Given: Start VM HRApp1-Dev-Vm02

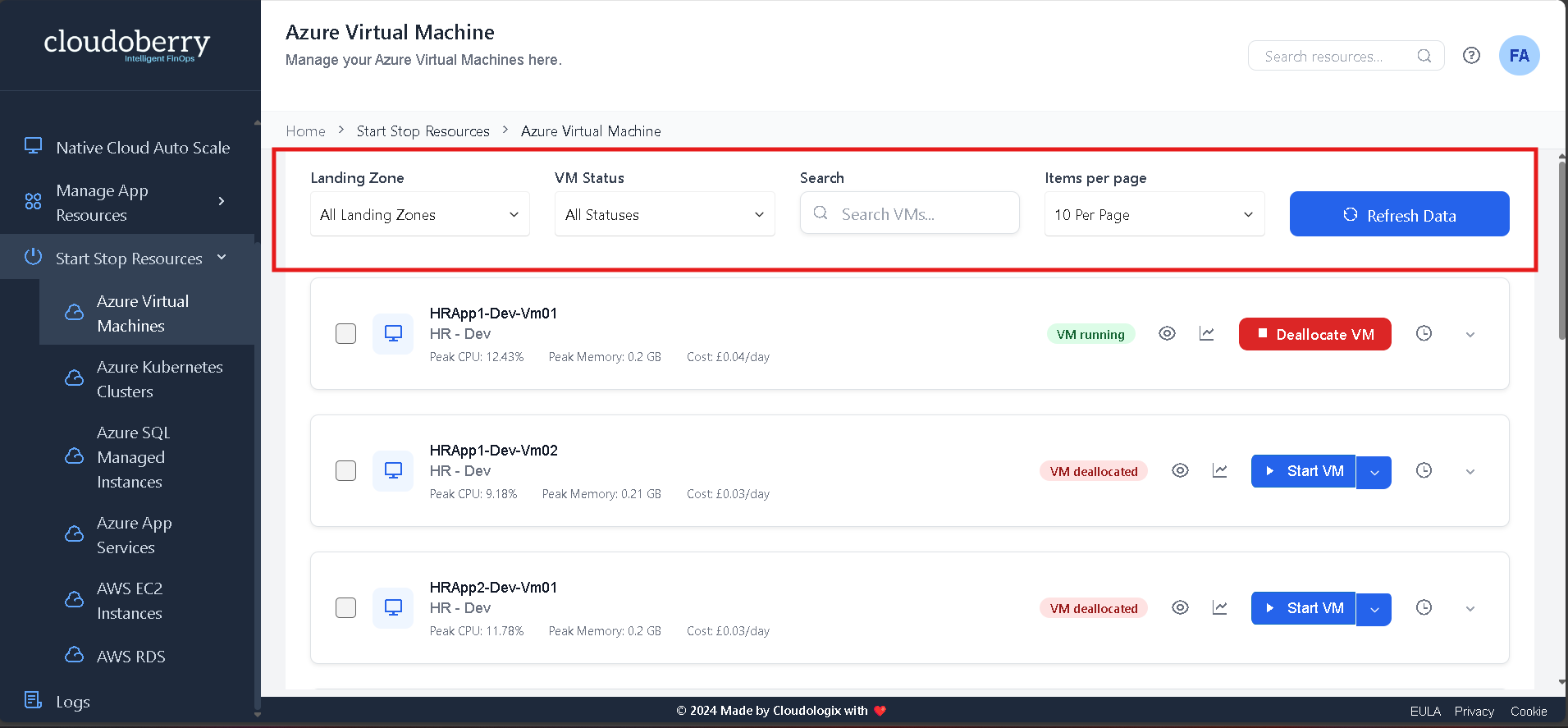Looking at the screenshot, I should coord(1303,471).
